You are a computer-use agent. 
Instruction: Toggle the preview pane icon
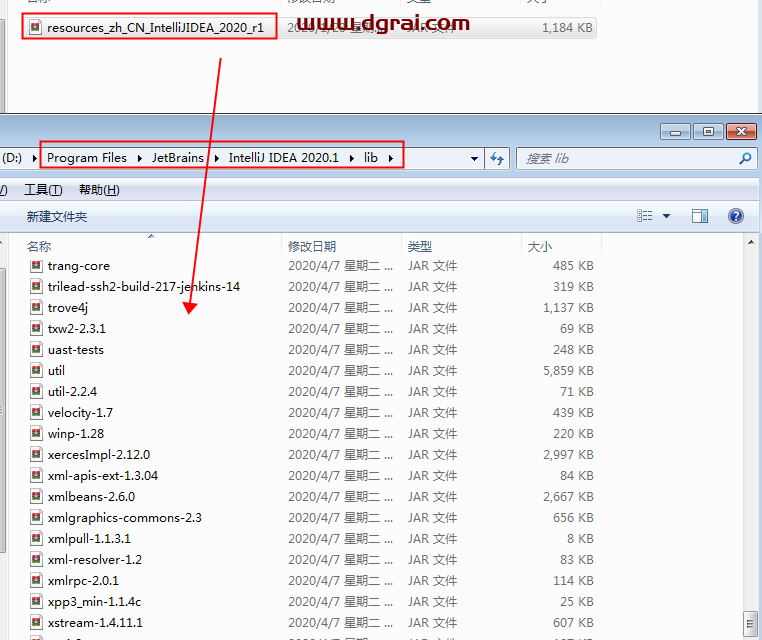click(x=700, y=216)
